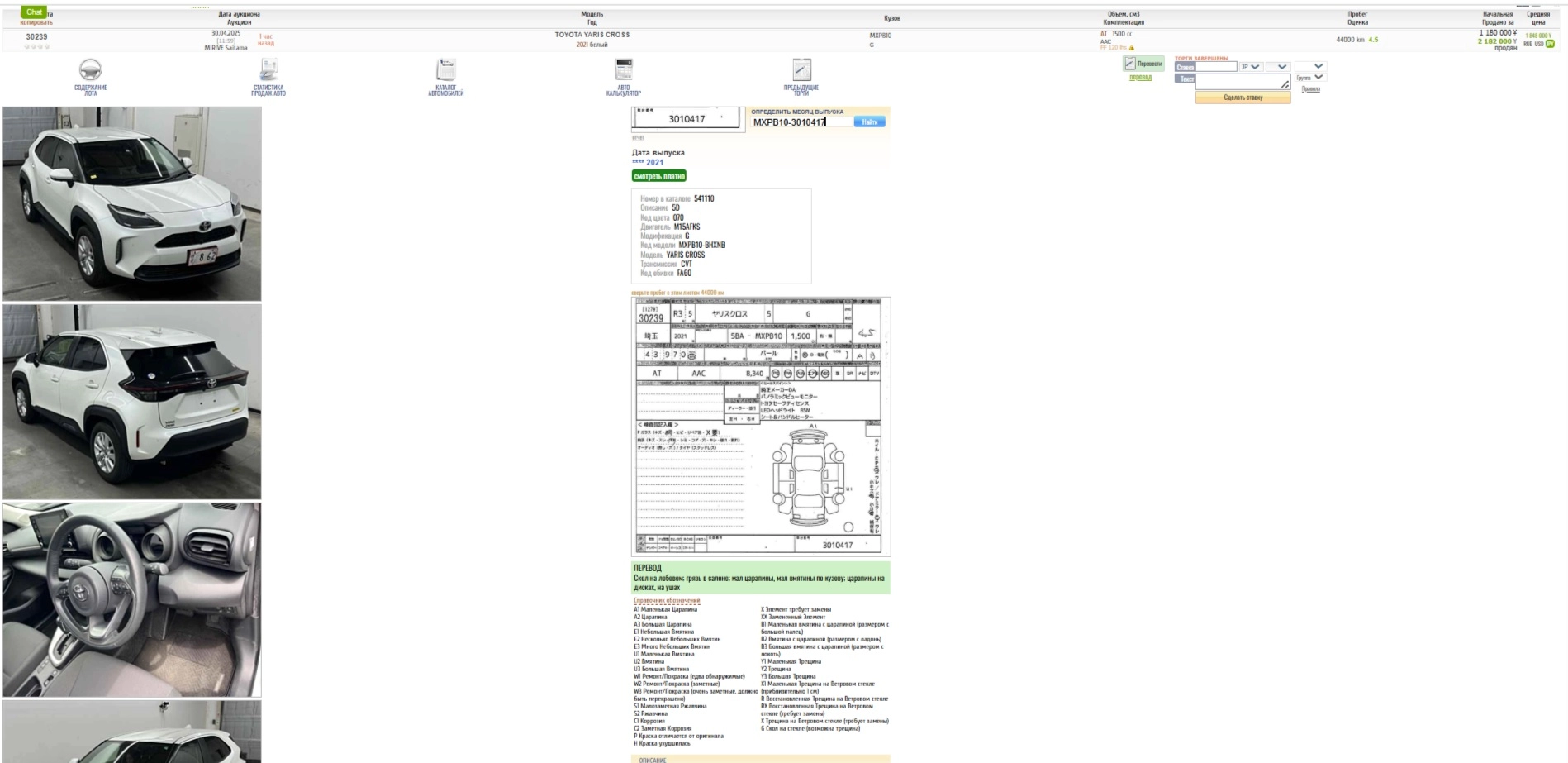Open the partially visible fourth car thumbnail

point(132,732)
